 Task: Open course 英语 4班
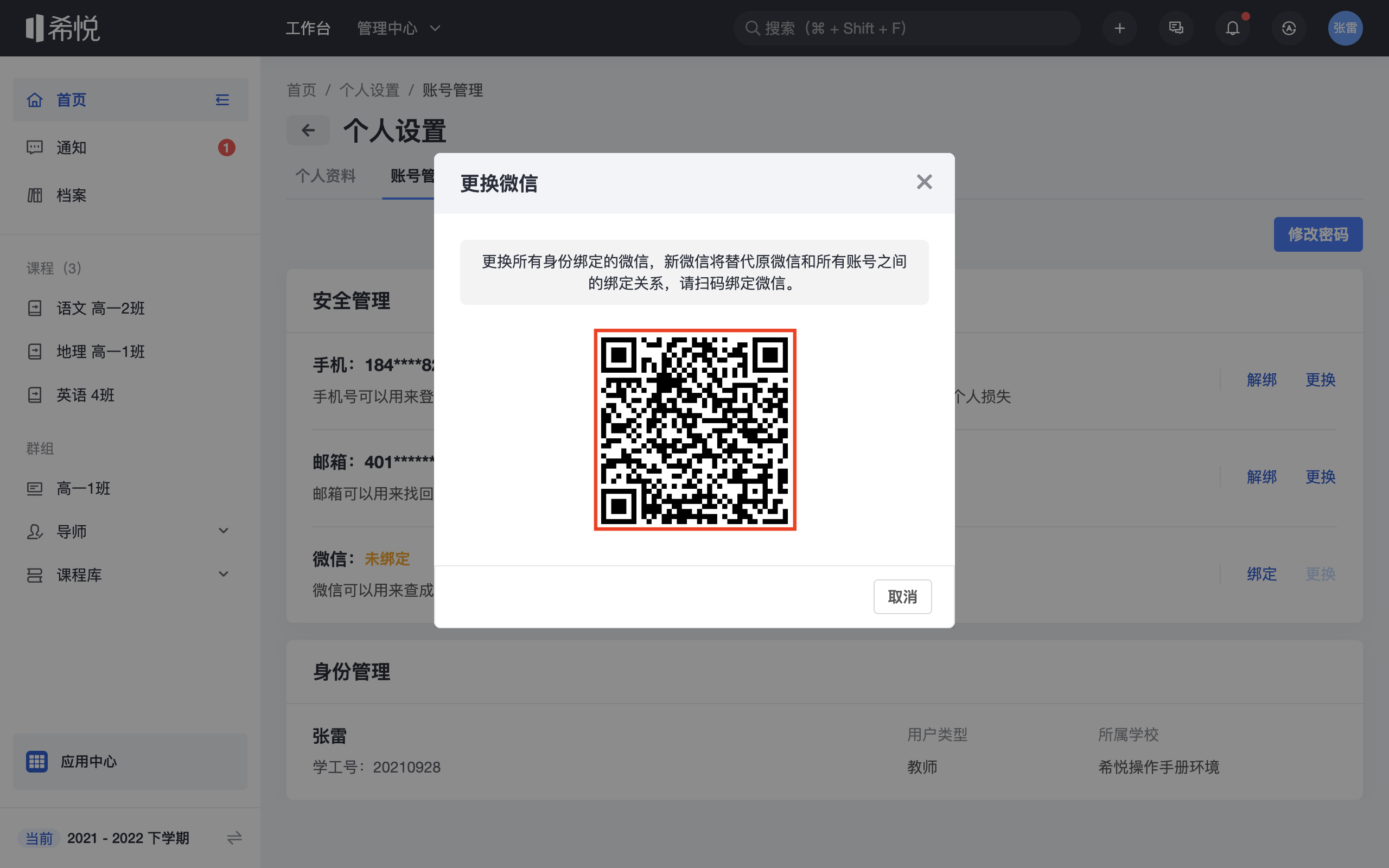(x=130, y=395)
